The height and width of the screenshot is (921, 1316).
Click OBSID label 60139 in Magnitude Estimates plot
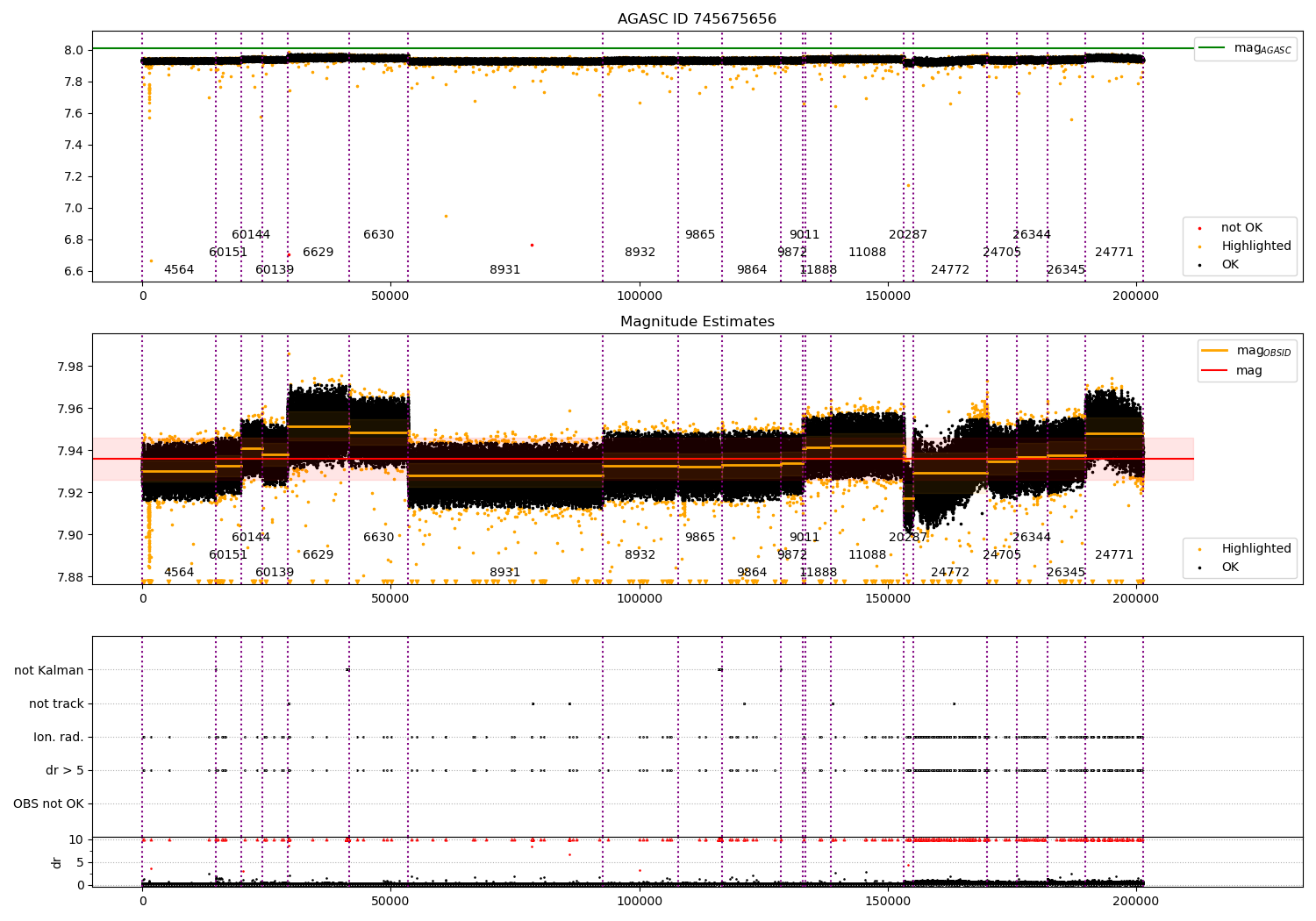click(275, 573)
